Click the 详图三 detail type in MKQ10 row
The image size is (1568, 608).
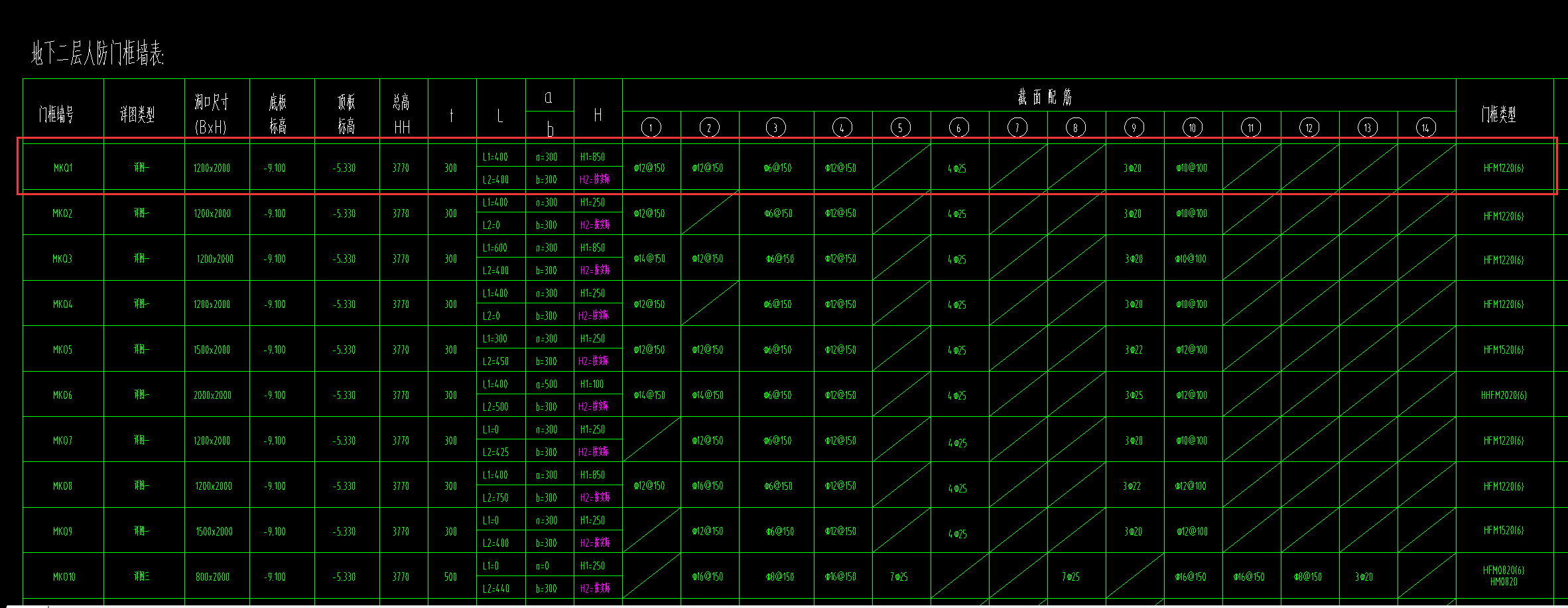click(x=141, y=577)
